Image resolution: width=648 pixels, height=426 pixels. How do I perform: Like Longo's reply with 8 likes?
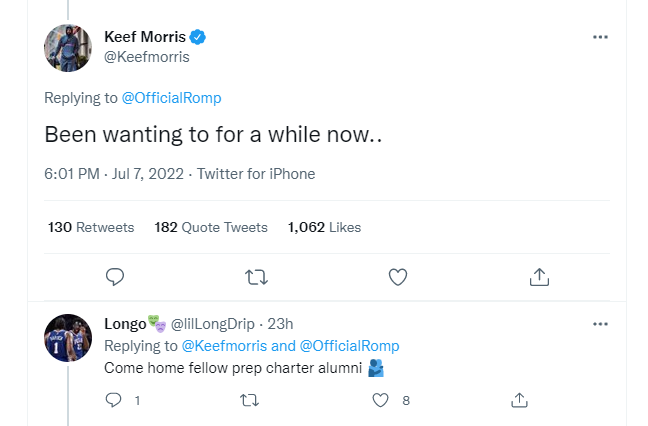click(381, 400)
